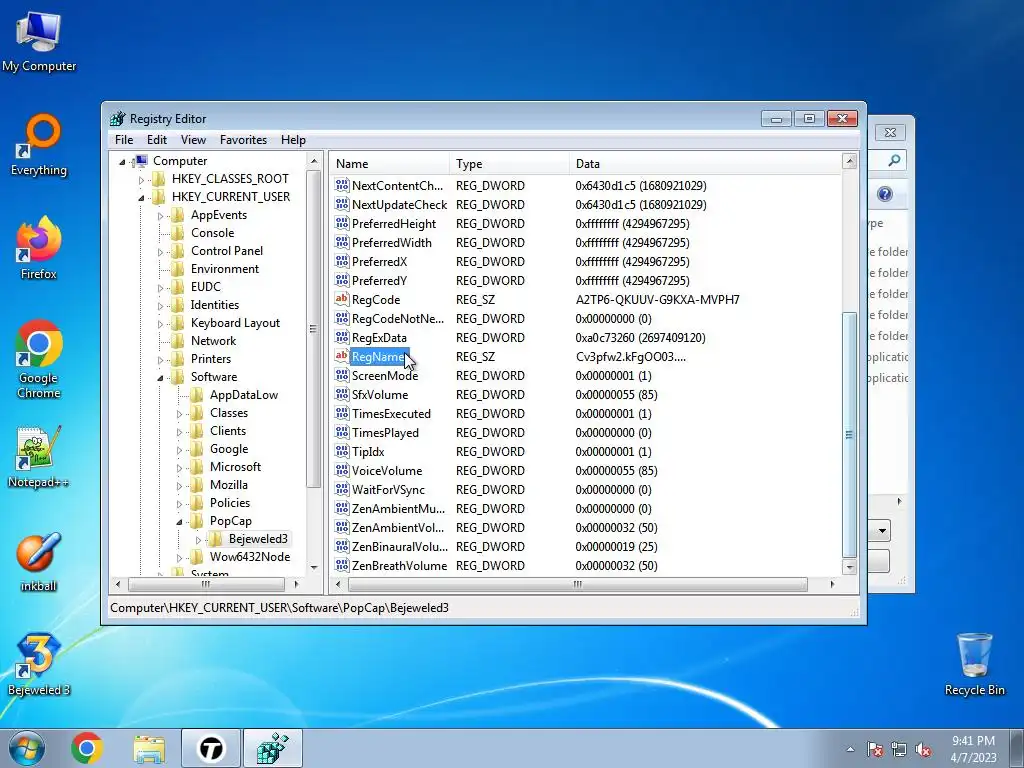Click the values list vertical scrollbar thumb

pos(849,434)
